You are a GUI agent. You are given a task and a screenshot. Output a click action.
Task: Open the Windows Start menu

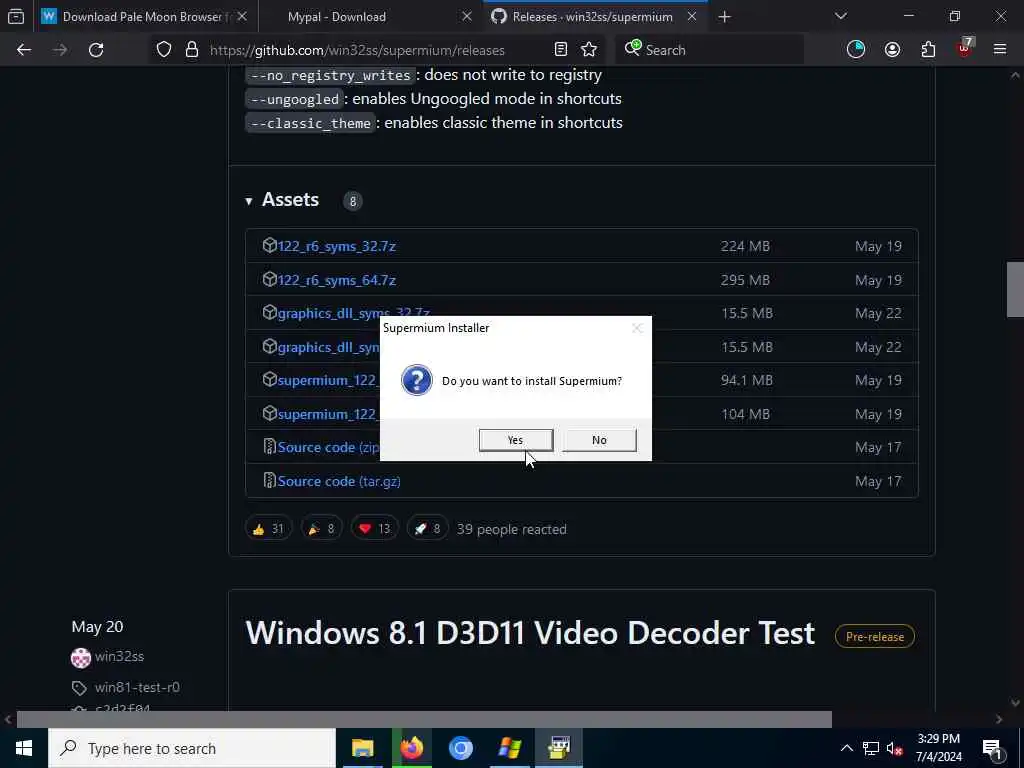[x=24, y=748]
